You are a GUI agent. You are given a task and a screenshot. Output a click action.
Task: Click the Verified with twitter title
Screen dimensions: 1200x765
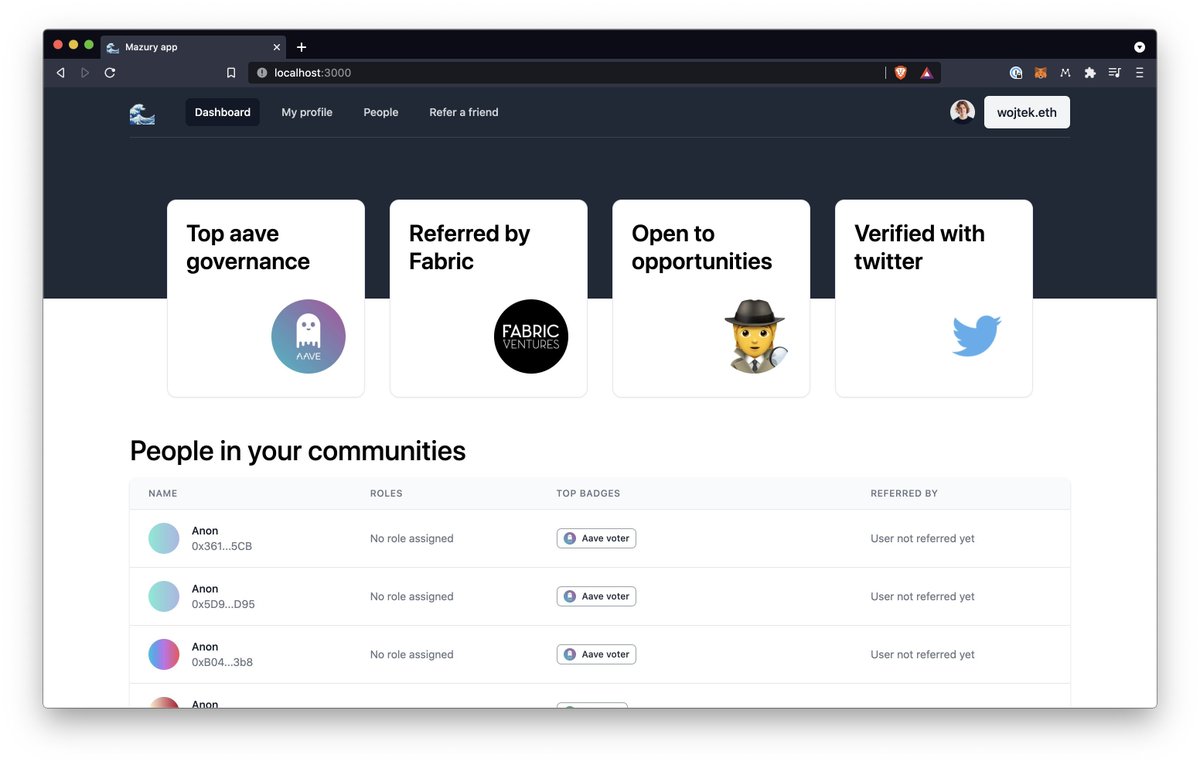[x=919, y=247]
